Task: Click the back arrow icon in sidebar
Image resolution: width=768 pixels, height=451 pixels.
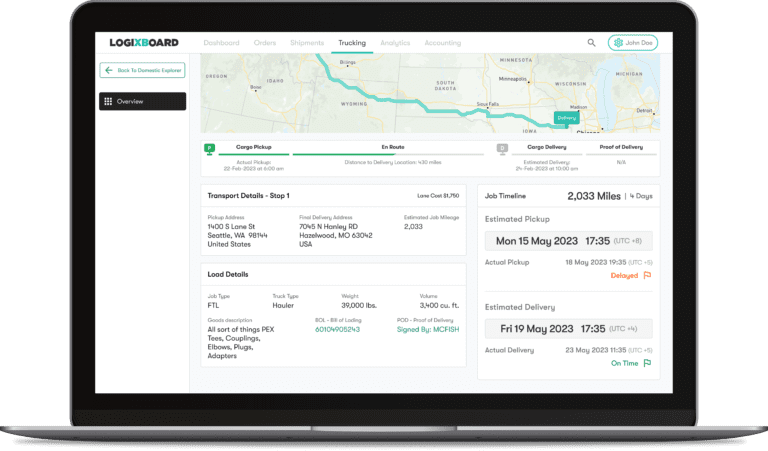Action: click(109, 70)
